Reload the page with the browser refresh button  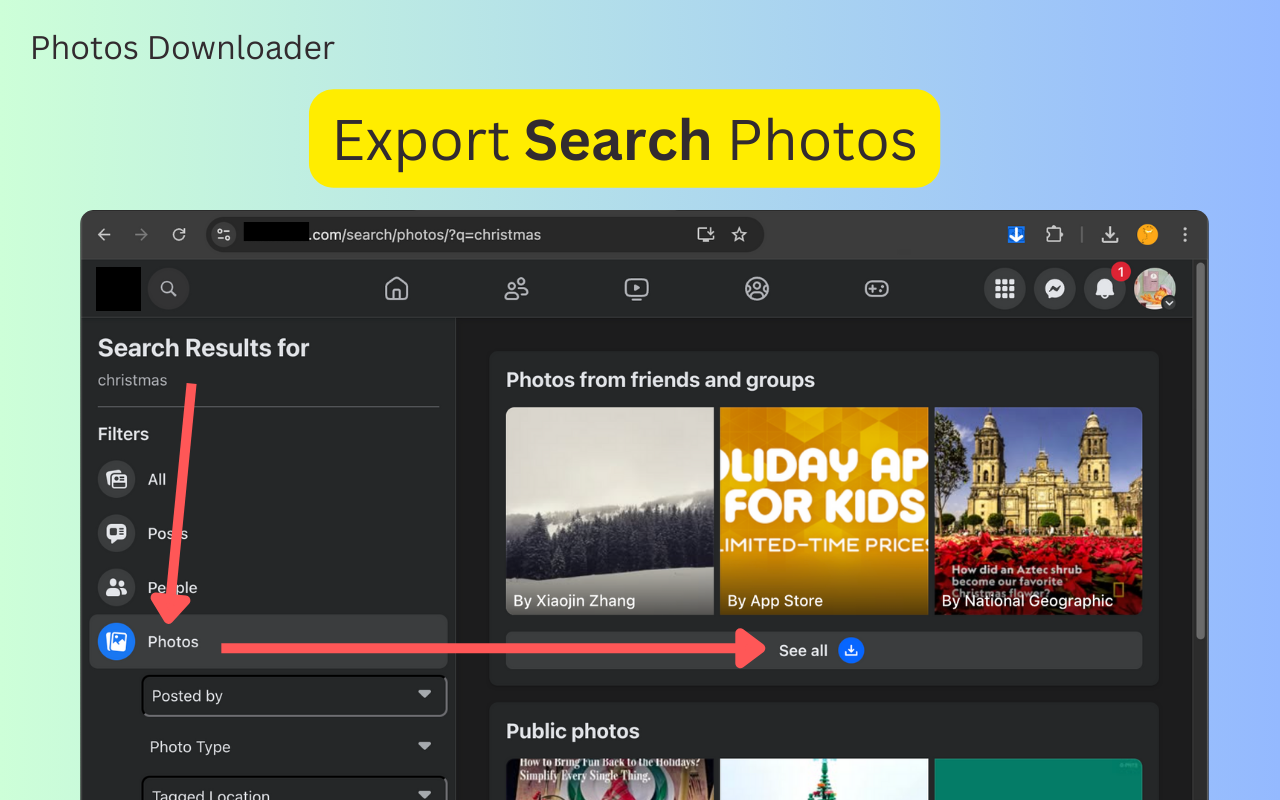[x=179, y=234]
